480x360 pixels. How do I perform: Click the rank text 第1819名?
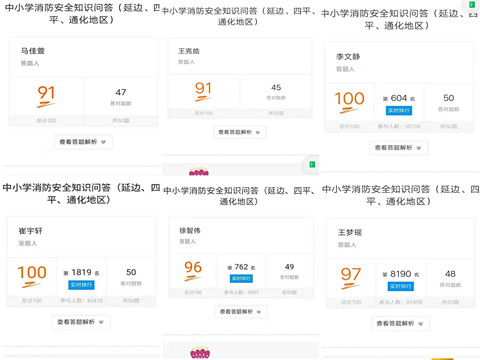pos(81,272)
